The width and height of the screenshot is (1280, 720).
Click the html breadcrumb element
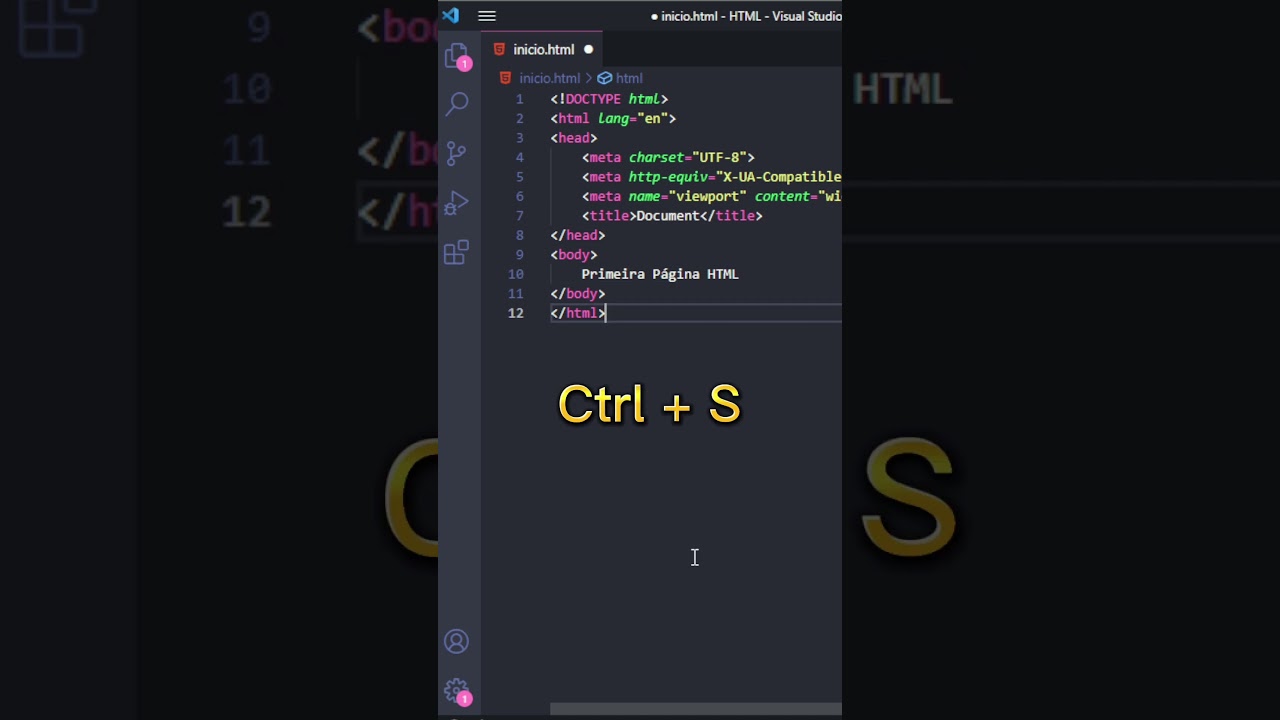click(x=629, y=78)
